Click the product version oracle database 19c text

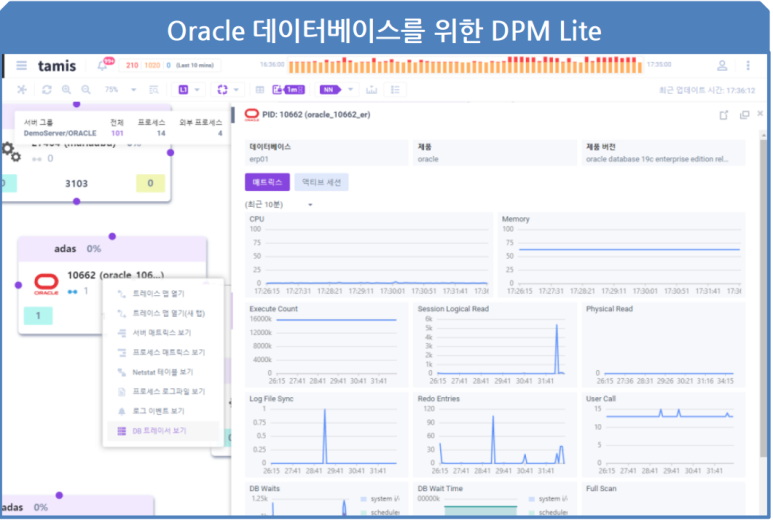tap(657, 159)
